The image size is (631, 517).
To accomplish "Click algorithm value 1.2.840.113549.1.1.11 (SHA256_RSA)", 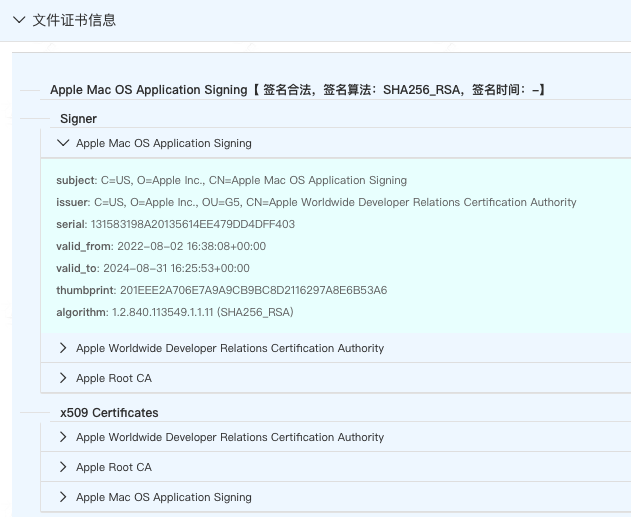I will pos(202,312).
